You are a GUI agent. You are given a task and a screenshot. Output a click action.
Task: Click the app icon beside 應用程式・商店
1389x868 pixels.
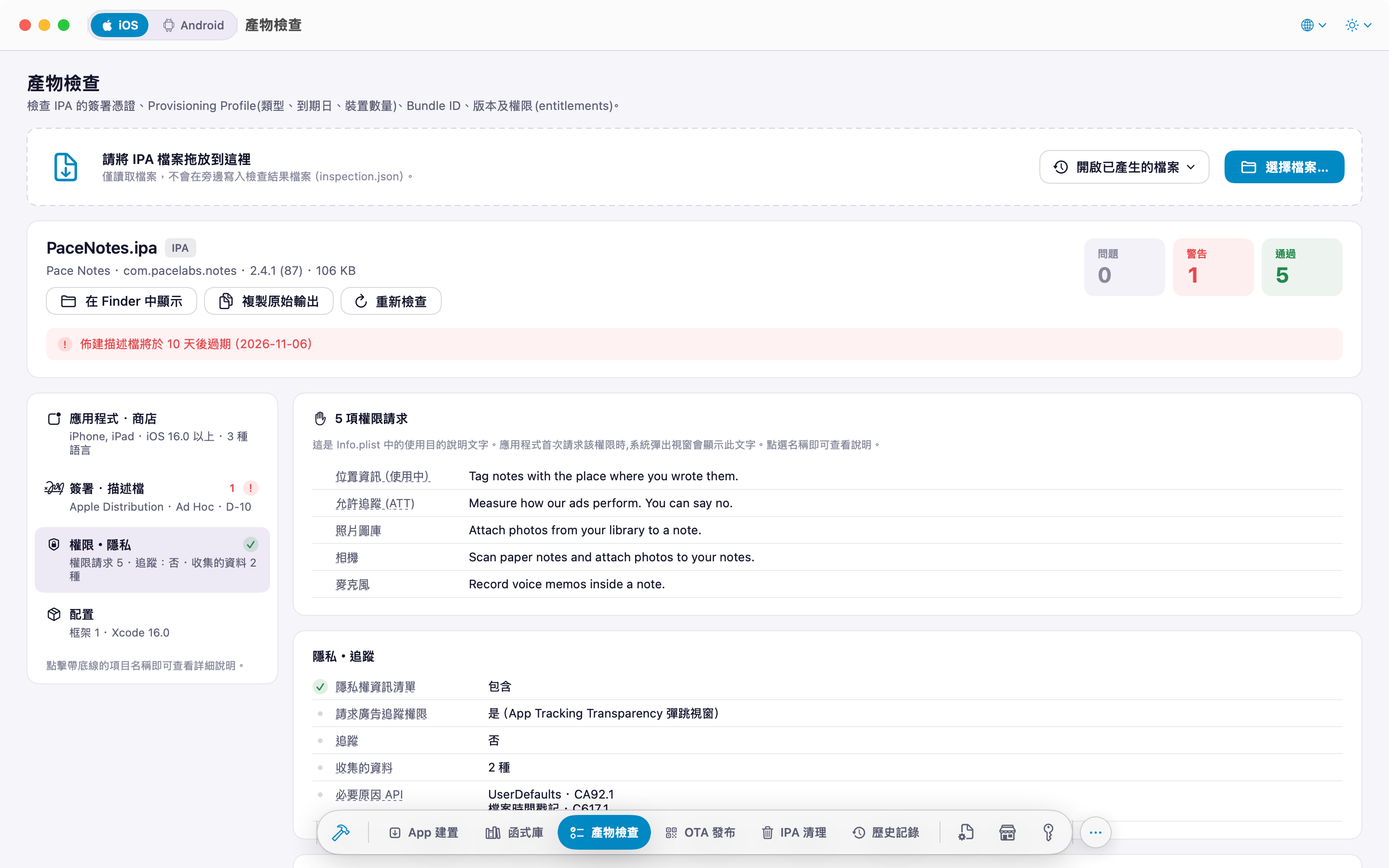54,419
